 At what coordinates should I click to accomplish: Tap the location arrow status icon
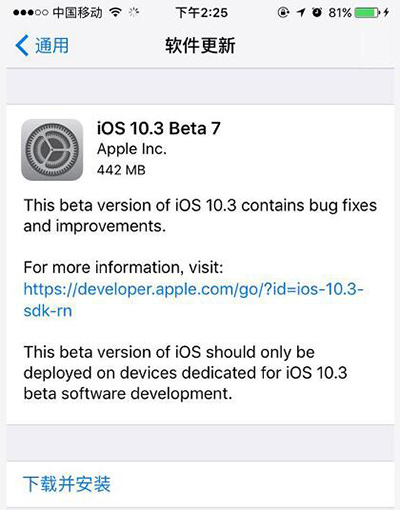(x=301, y=13)
